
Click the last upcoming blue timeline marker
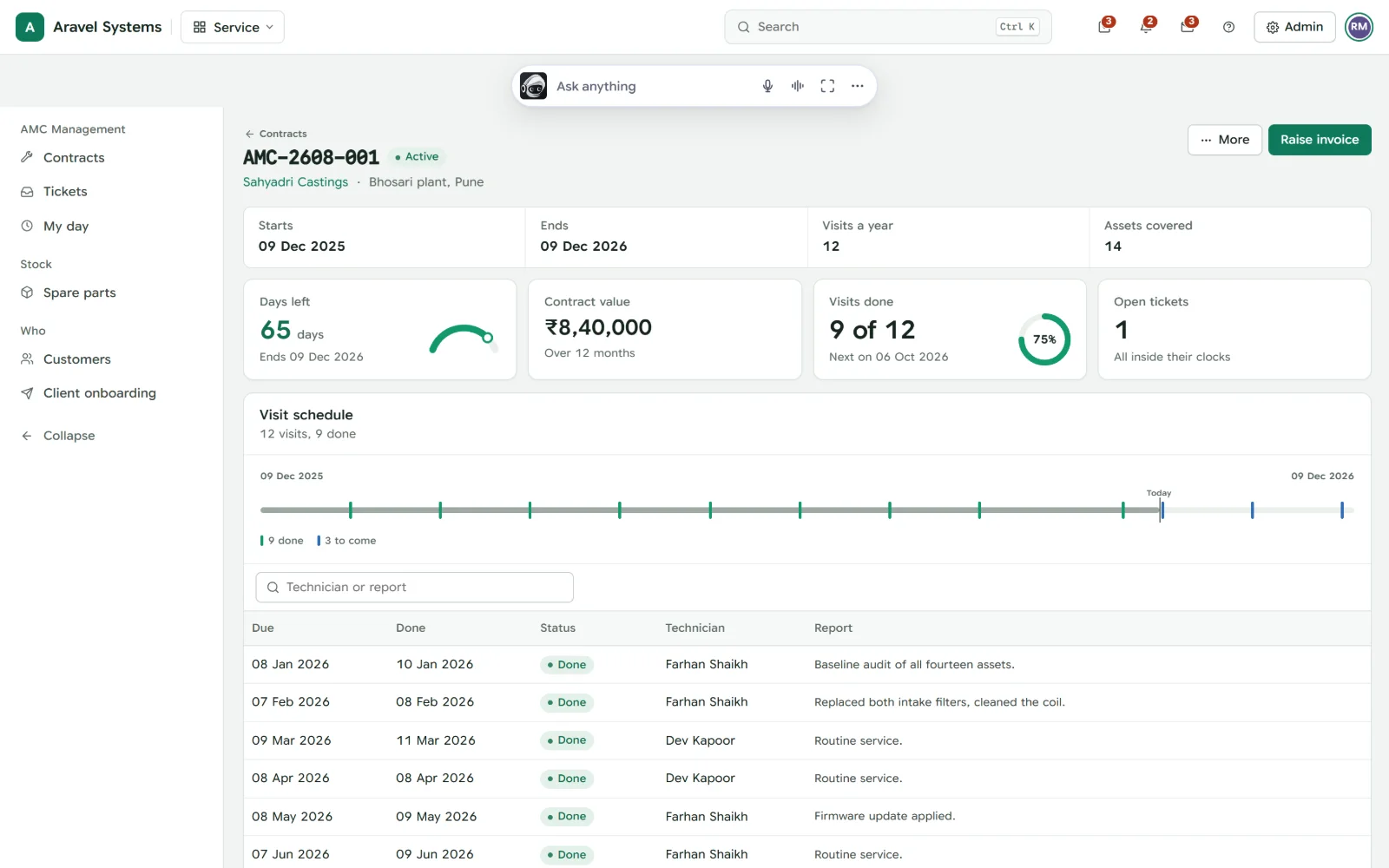tap(1341, 510)
